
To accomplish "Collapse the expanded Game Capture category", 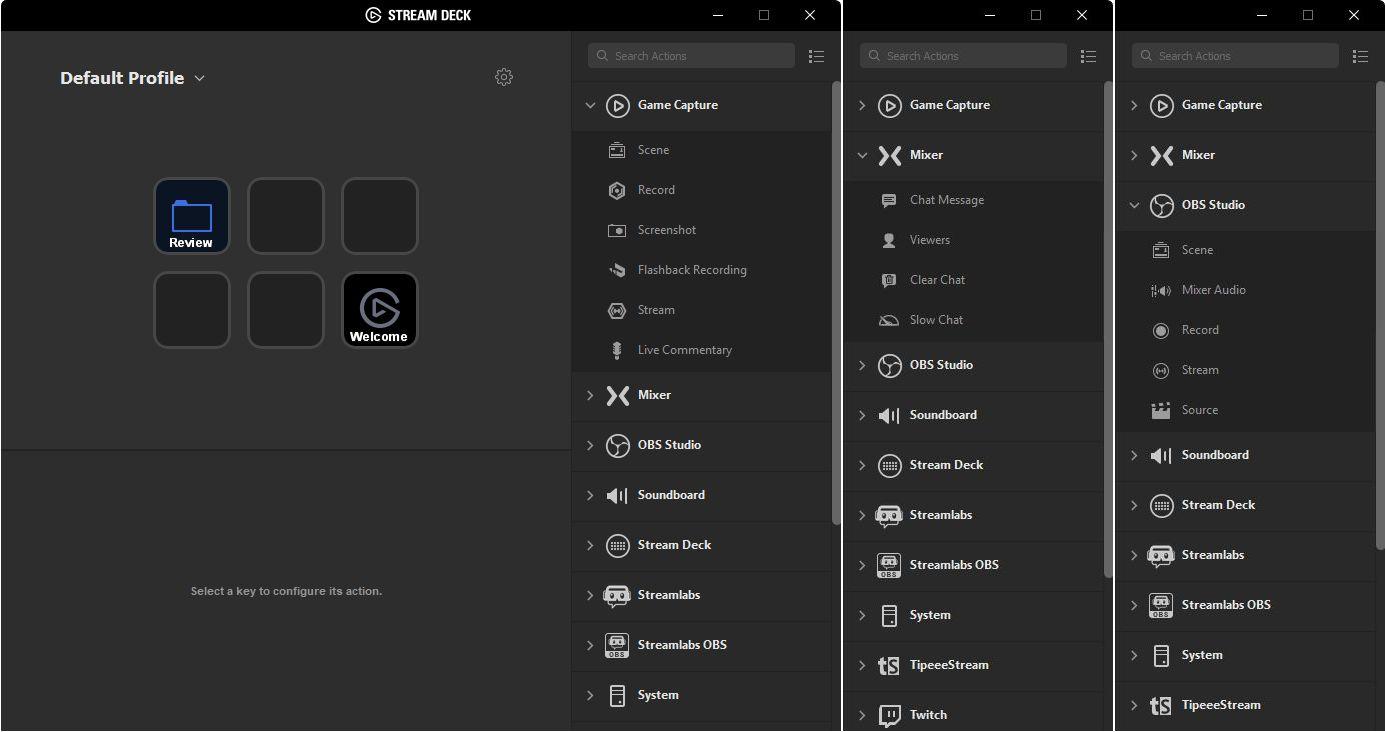I will [x=590, y=105].
